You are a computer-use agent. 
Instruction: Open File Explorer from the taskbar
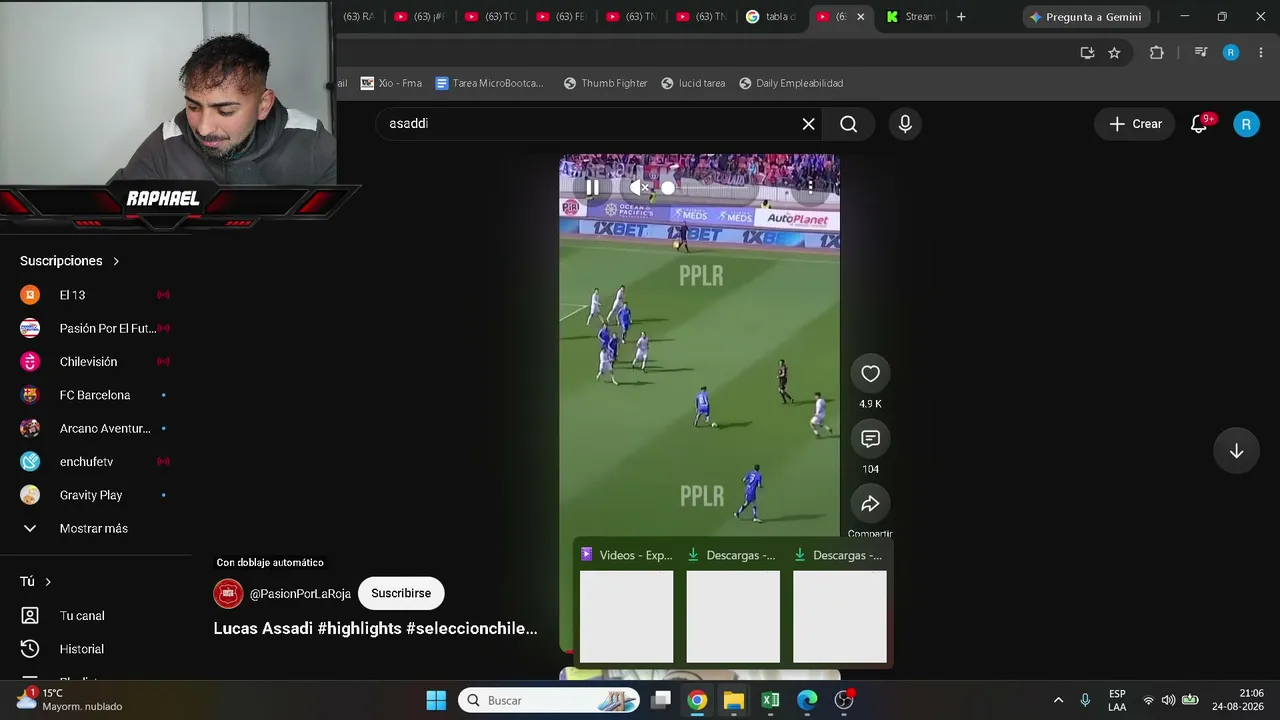pos(734,700)
